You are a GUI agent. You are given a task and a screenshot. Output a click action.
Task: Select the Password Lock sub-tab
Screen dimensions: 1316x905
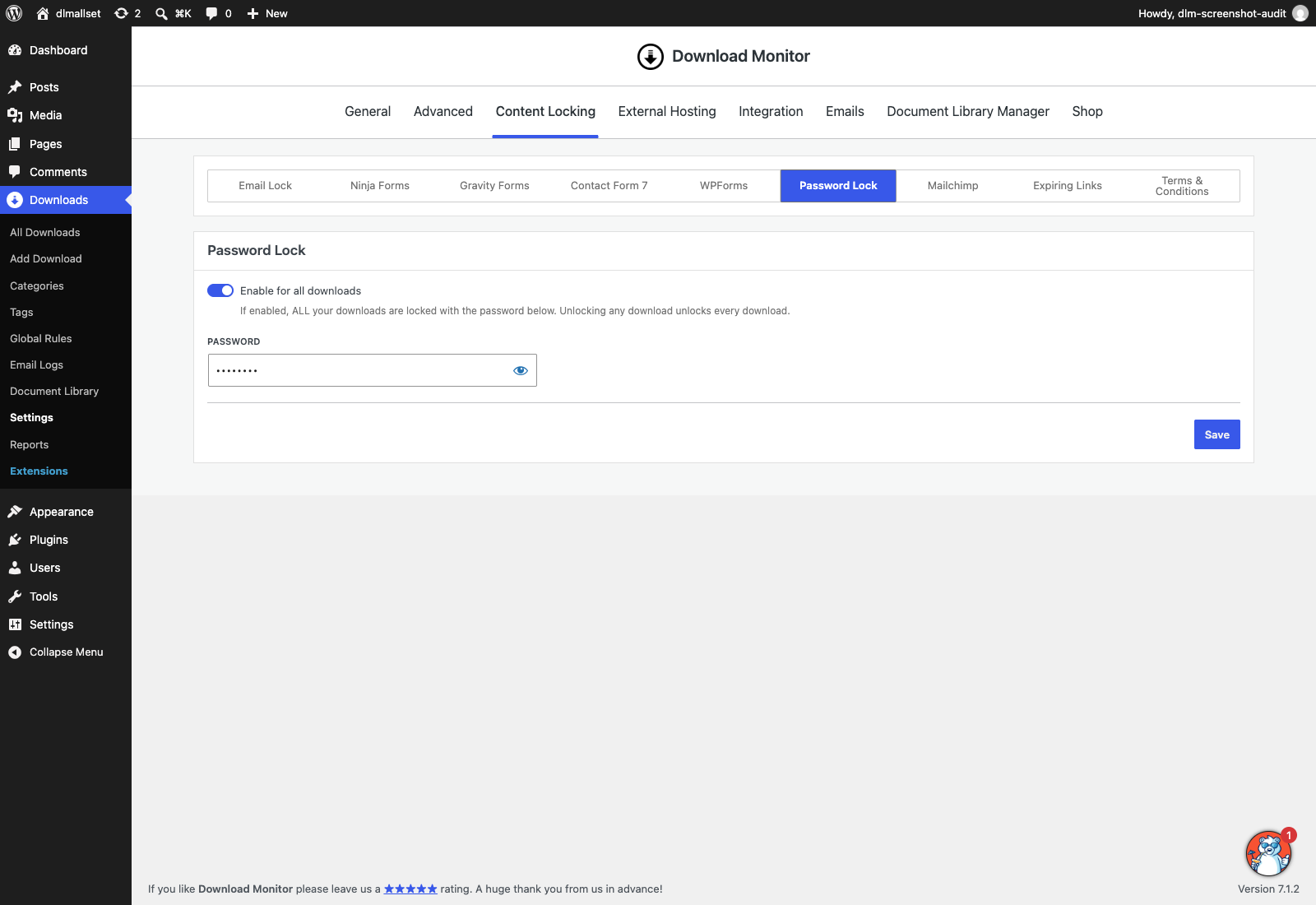pyautogui.click(x=838, y=186)
